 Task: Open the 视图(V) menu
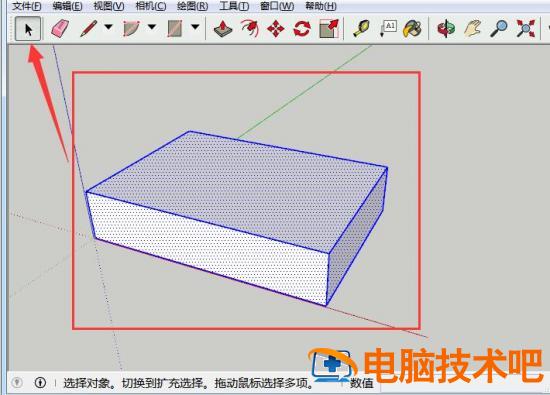(x=109, y=6)
